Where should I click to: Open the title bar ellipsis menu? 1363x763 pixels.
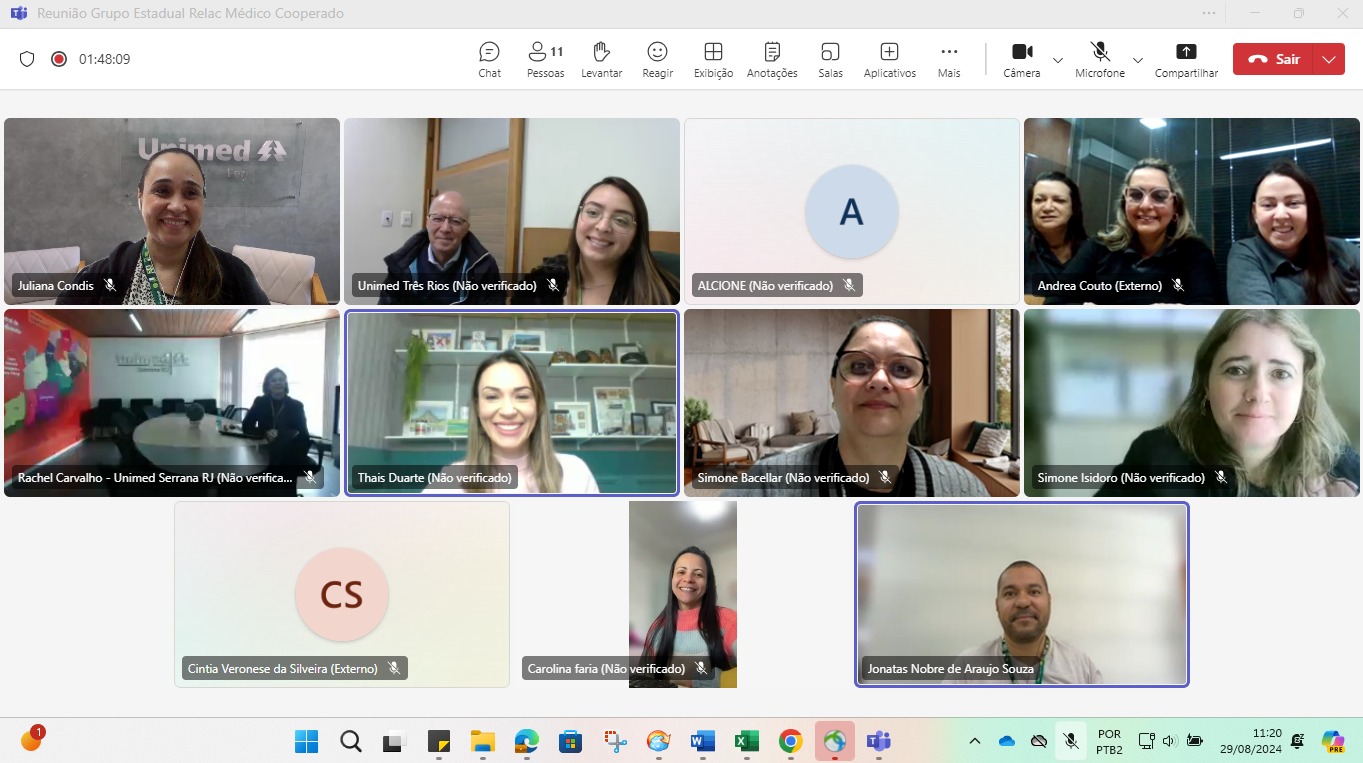click(1209, 13)
